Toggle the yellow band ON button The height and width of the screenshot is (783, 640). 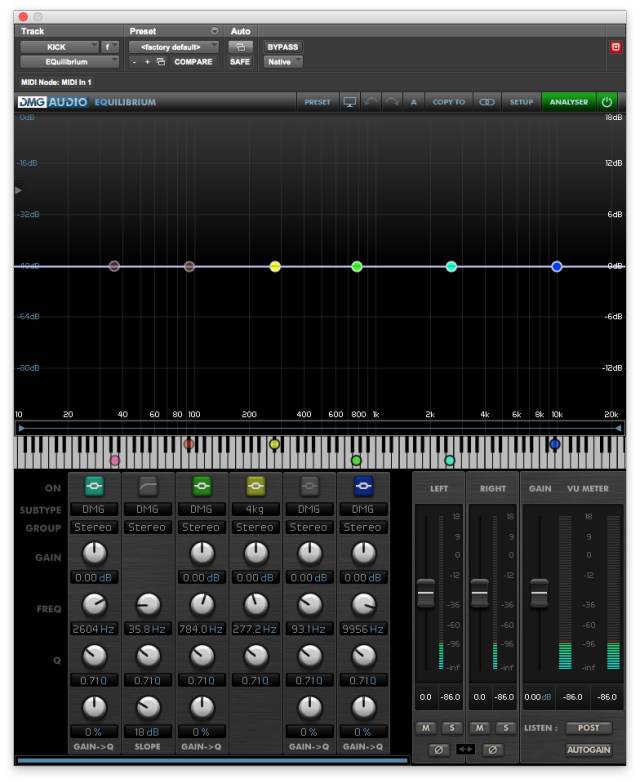coord(256,486)
